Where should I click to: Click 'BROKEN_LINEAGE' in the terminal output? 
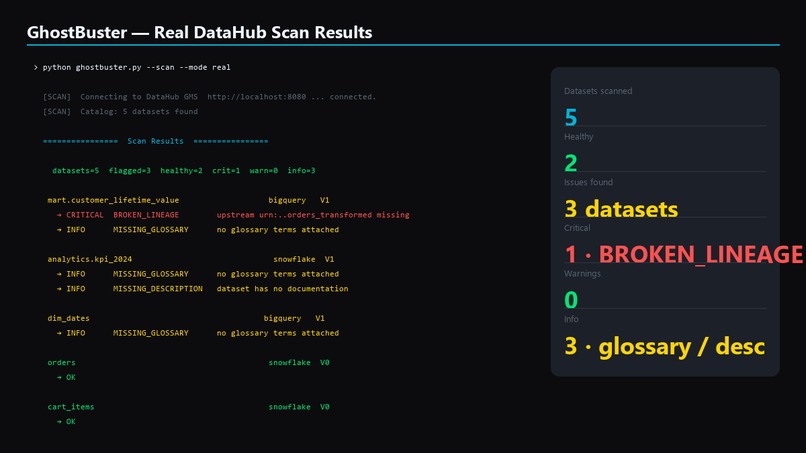pyautogui.click(x=146, y=215)
